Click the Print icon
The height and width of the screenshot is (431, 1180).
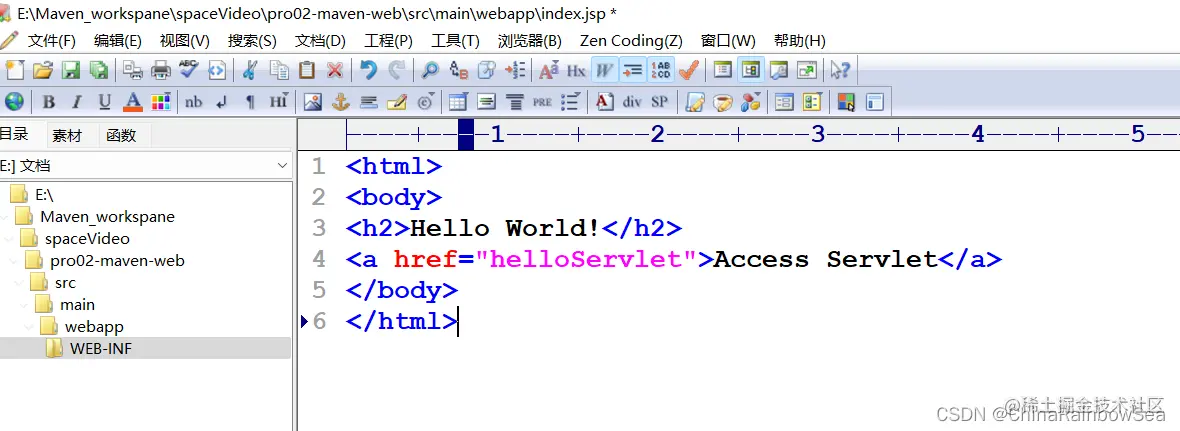click(x=161, y=71)
